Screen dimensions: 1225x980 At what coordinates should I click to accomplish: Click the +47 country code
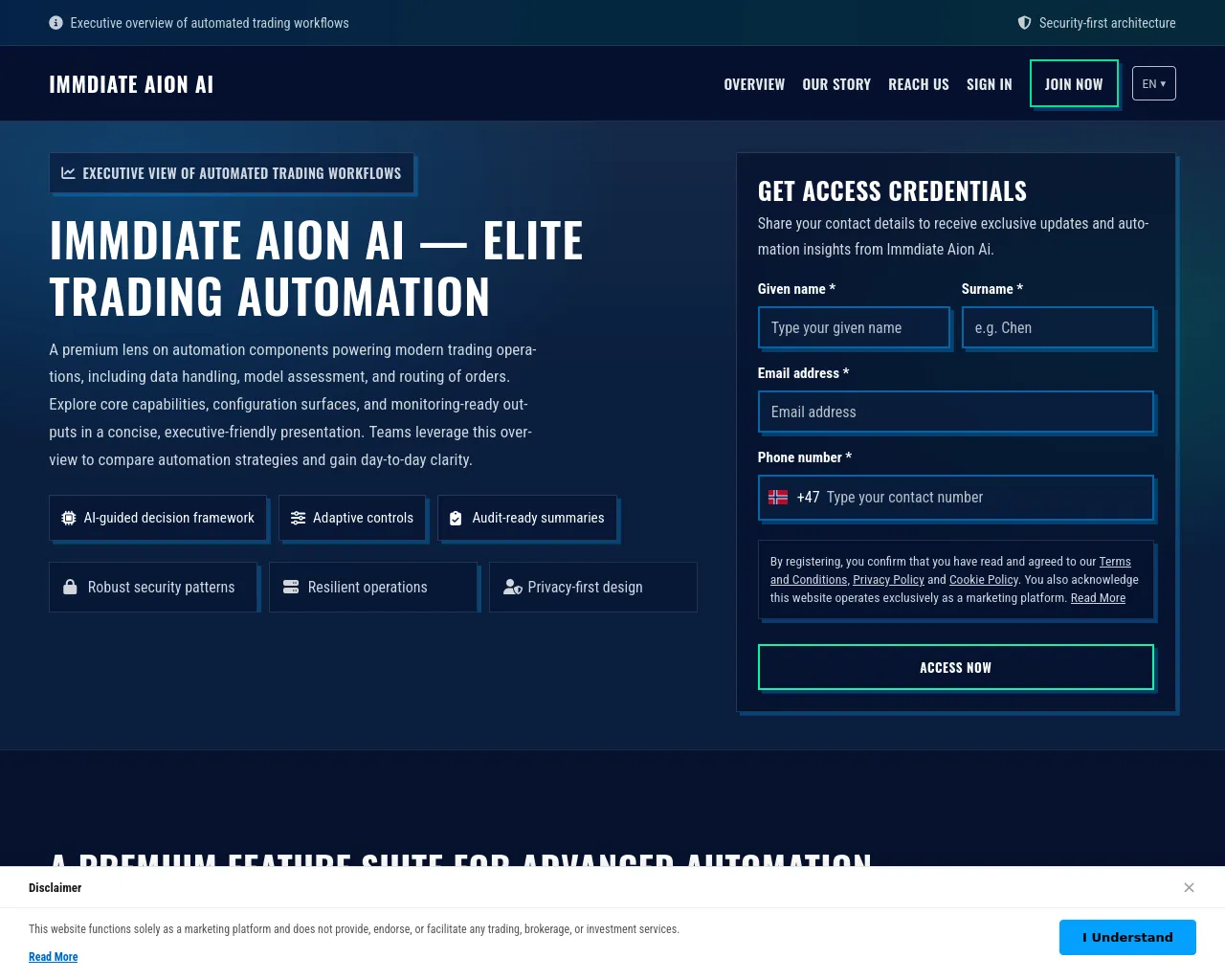click(808, 498)
